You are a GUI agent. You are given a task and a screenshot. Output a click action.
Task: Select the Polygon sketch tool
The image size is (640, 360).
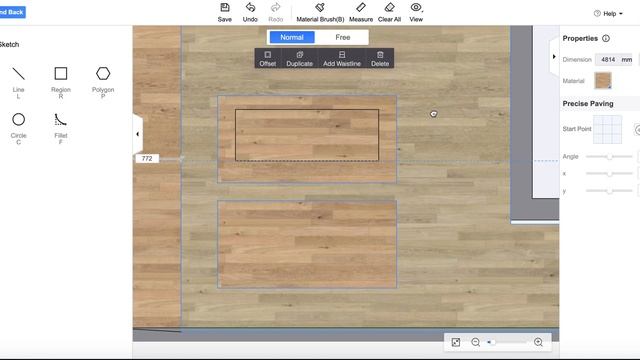[x=103, y=82]
